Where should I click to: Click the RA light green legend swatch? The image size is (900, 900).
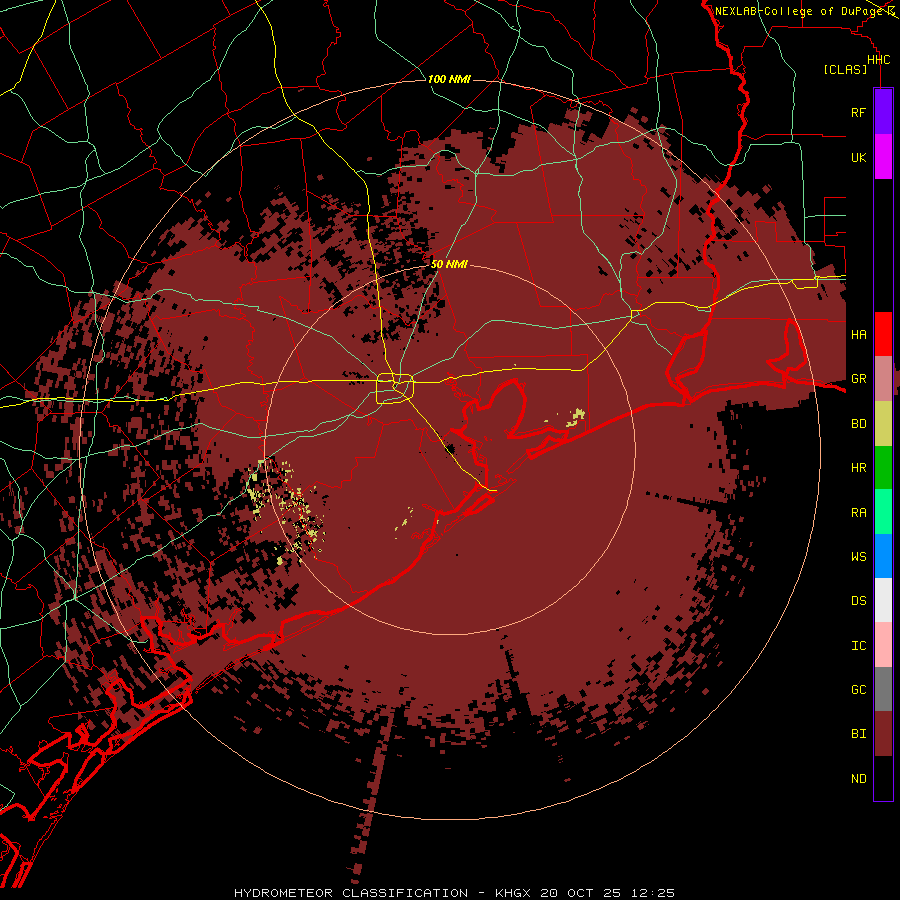[883, 512]
